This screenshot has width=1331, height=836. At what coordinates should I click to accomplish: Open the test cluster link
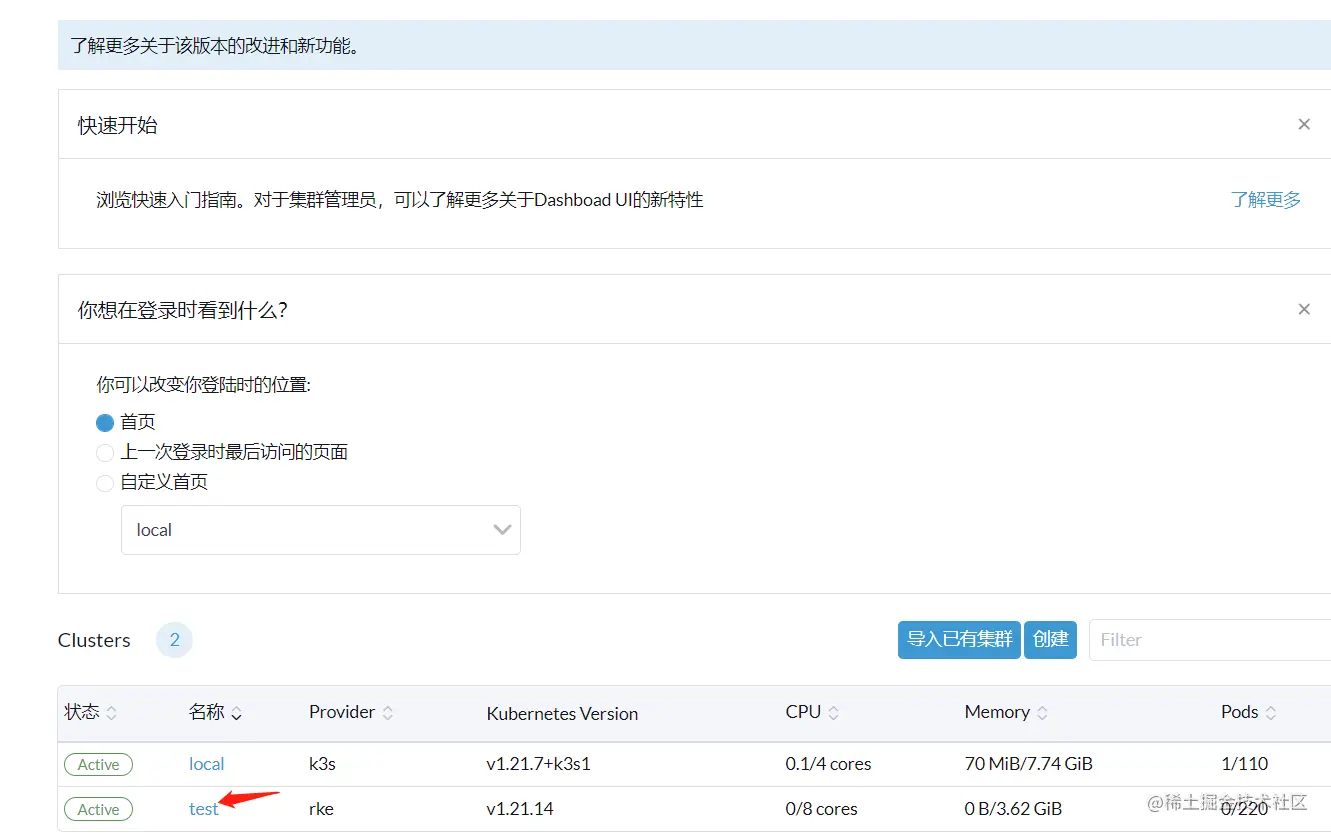point(203,809)
